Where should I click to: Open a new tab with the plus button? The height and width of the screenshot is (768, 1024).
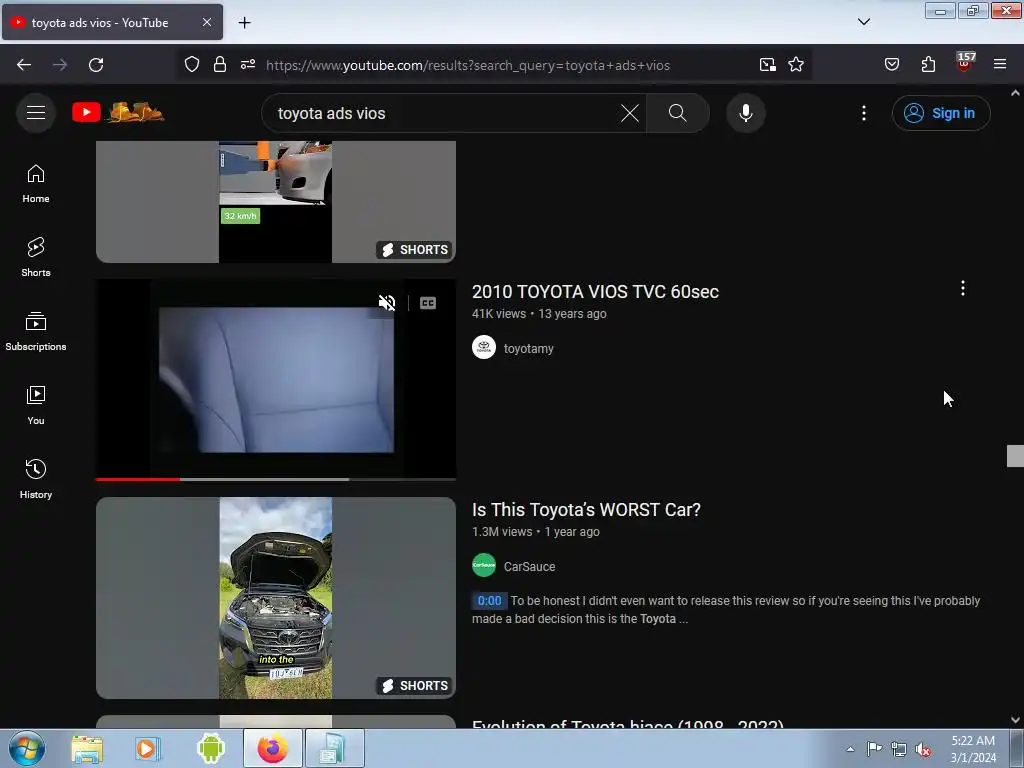(244, 23)
